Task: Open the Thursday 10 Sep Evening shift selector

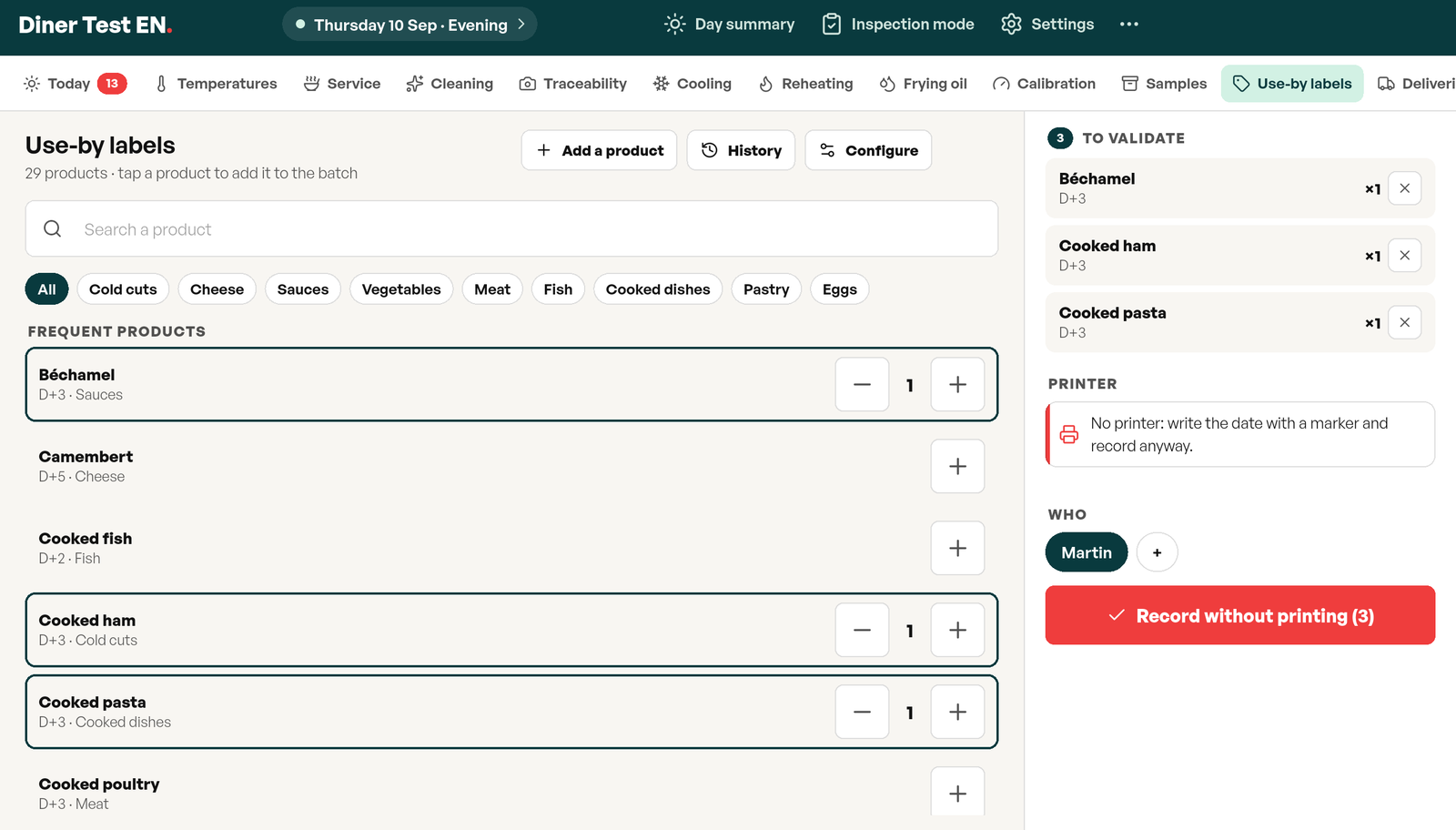Action: [410, 25]
